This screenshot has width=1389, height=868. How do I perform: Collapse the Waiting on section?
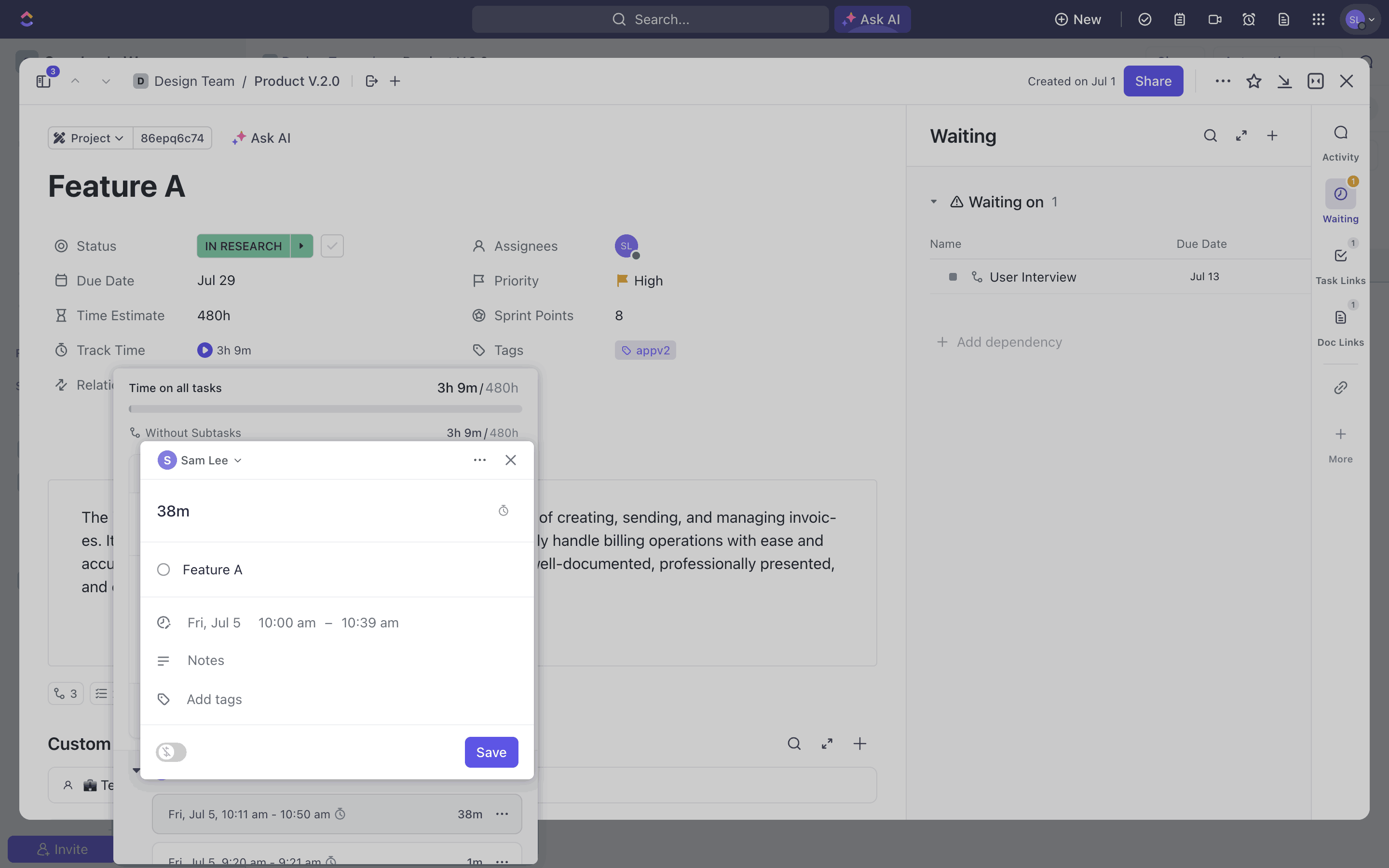(934, 202)
